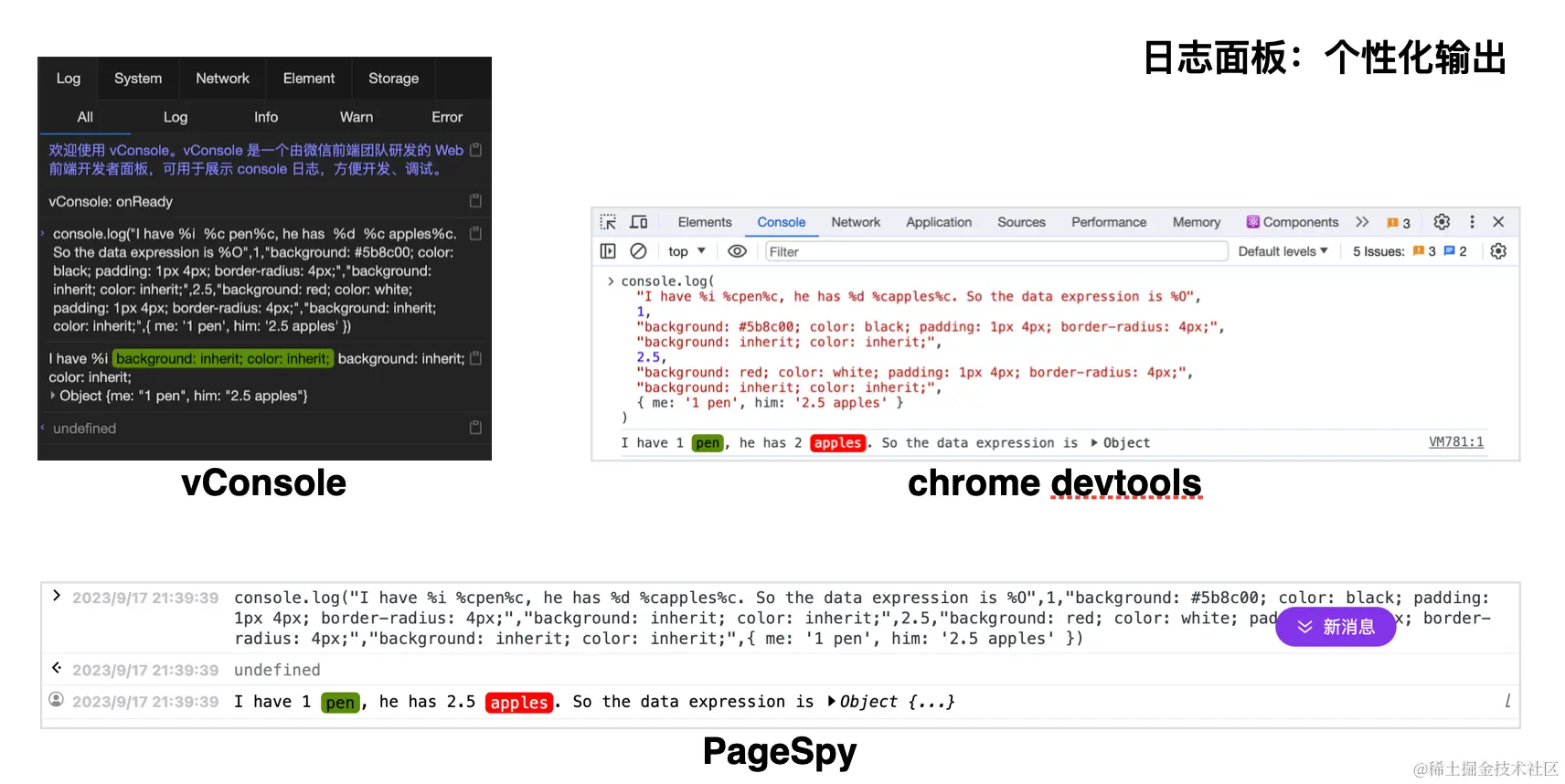
Task: Open the Network tab in DevTools
Action: 856,222
